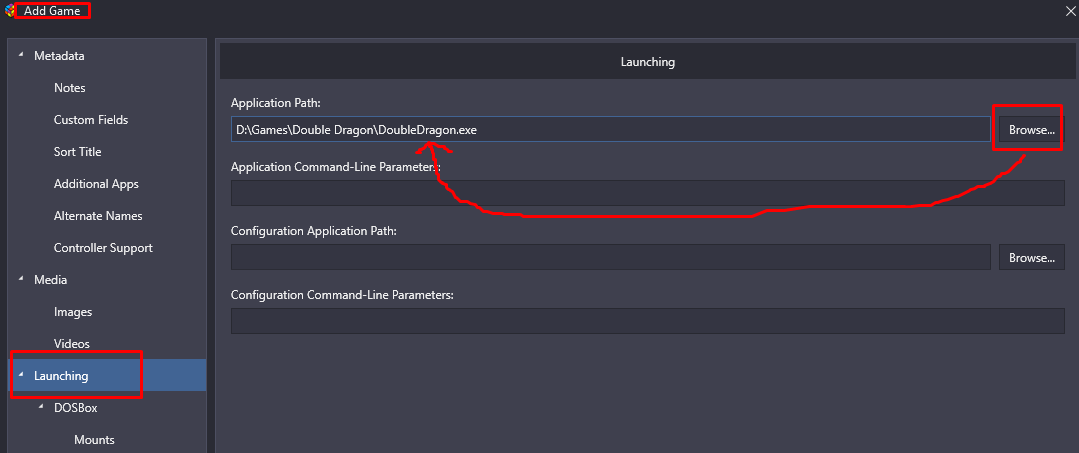
Task: Select Alternate Names entry
Action: click(98, 215)
